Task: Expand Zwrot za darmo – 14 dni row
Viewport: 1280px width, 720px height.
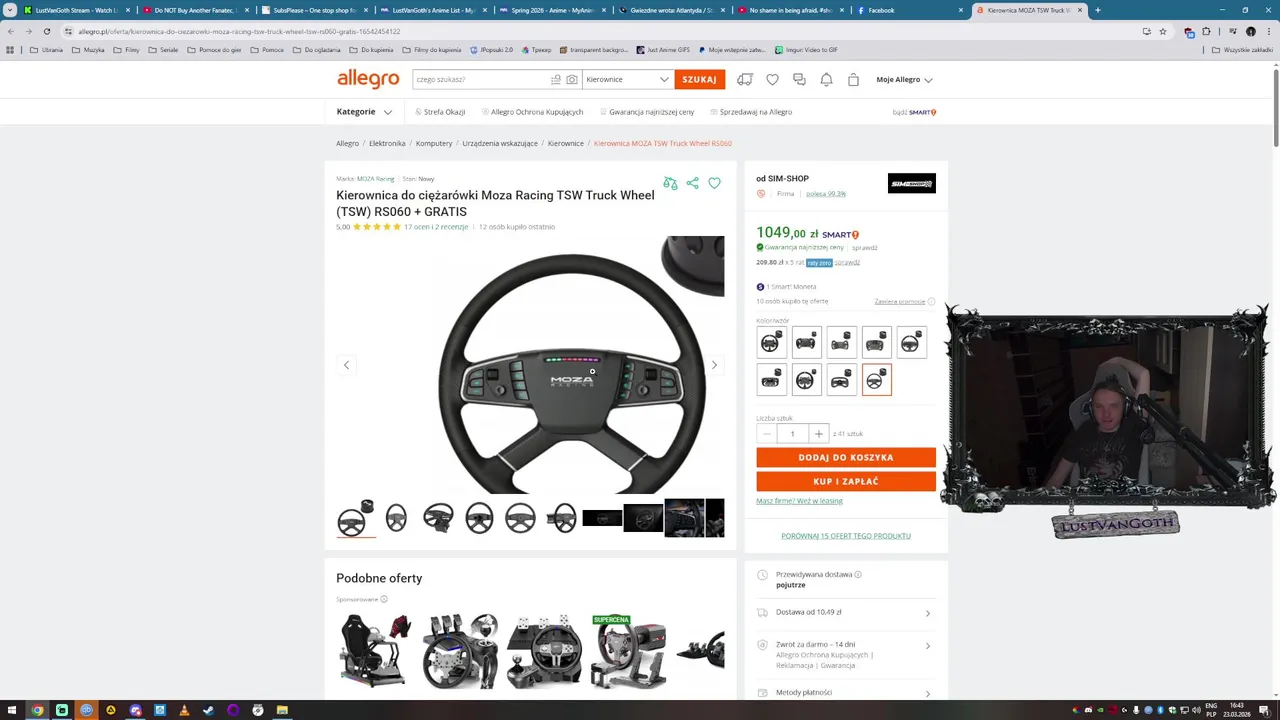Action: [x=845, y=654]
